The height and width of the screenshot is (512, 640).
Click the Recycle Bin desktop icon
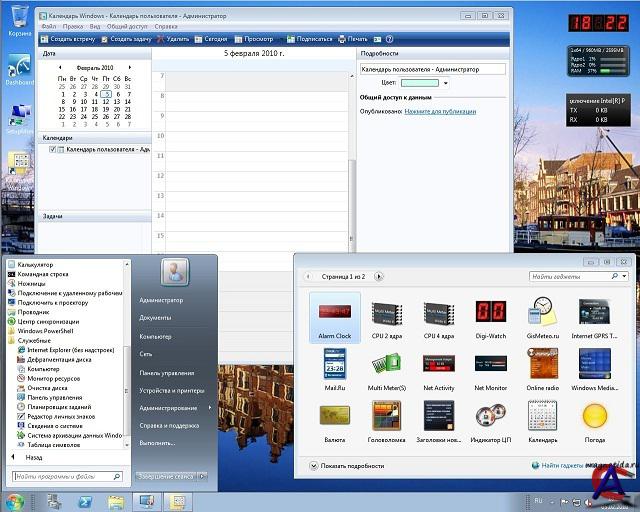click(x=19, y=16)
